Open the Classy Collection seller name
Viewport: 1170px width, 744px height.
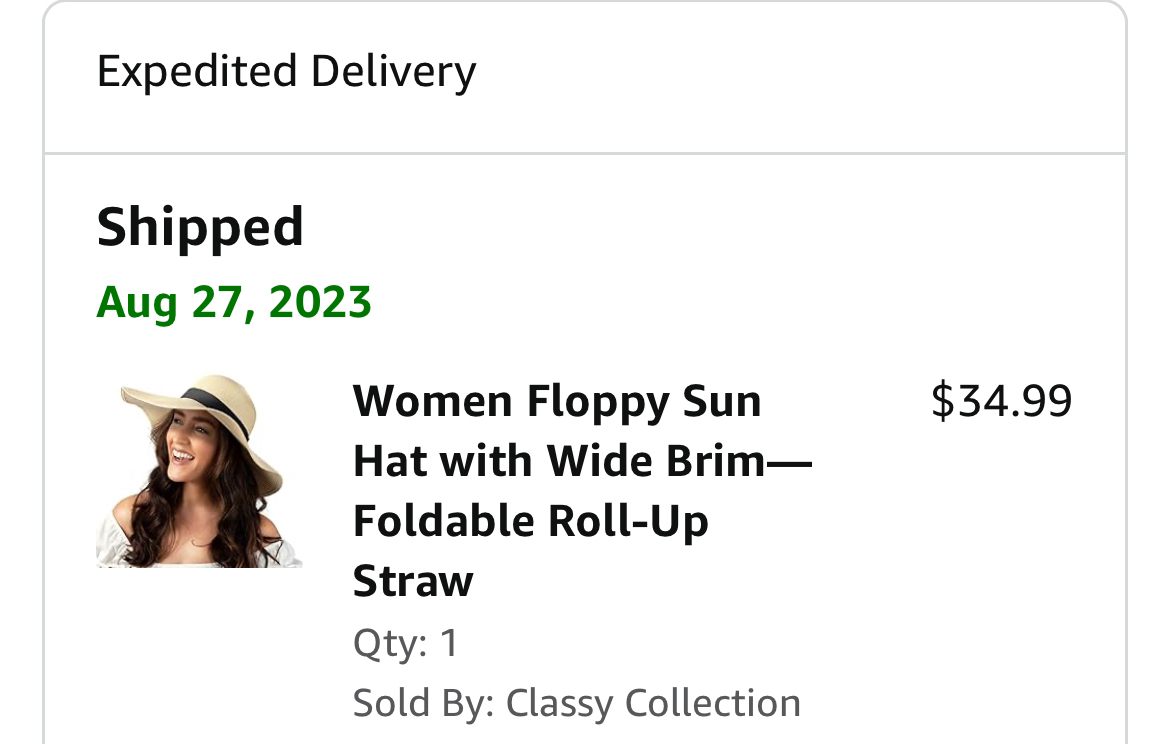pyautogui.click(x=653, y=703)
